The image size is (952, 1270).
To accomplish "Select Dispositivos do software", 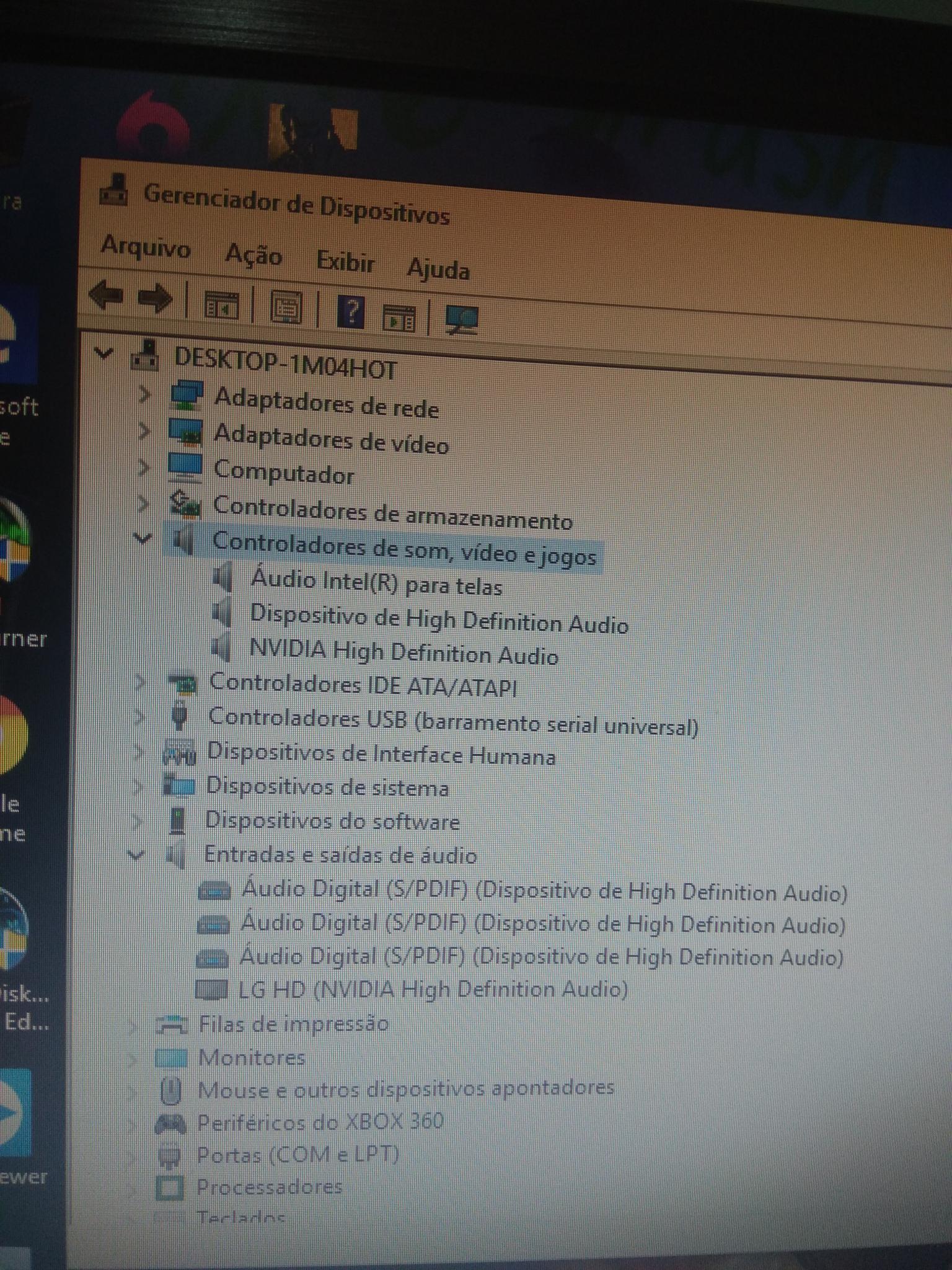I will tap(332, 820).
